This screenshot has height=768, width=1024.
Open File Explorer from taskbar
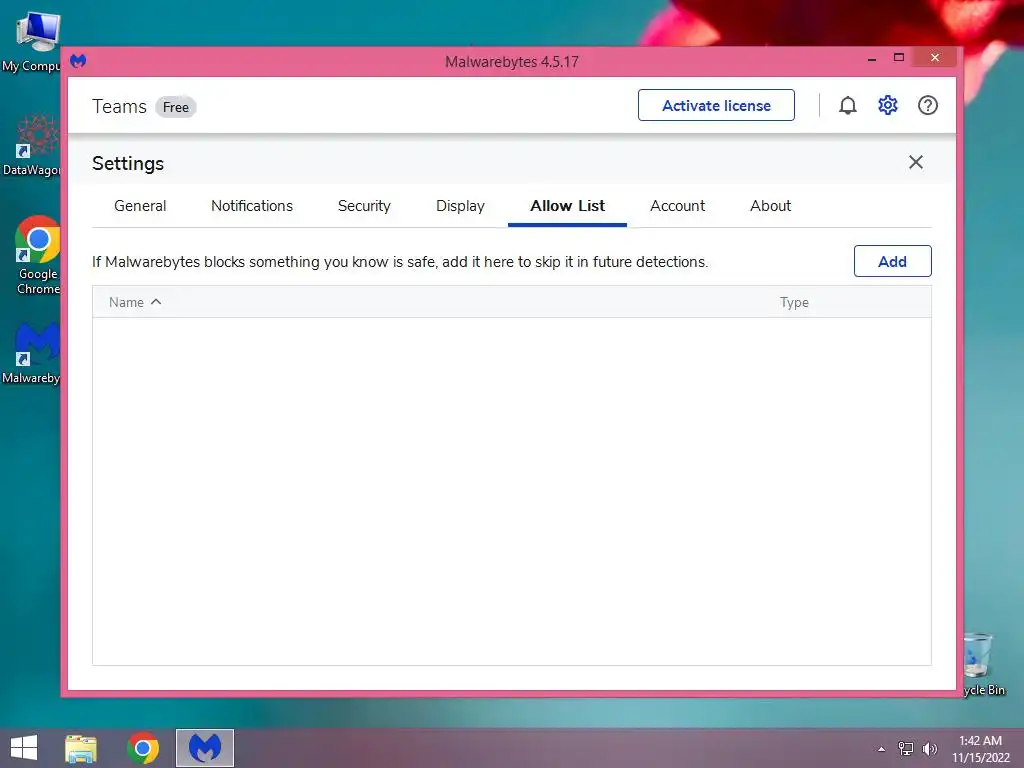click(x=81, y=748)
